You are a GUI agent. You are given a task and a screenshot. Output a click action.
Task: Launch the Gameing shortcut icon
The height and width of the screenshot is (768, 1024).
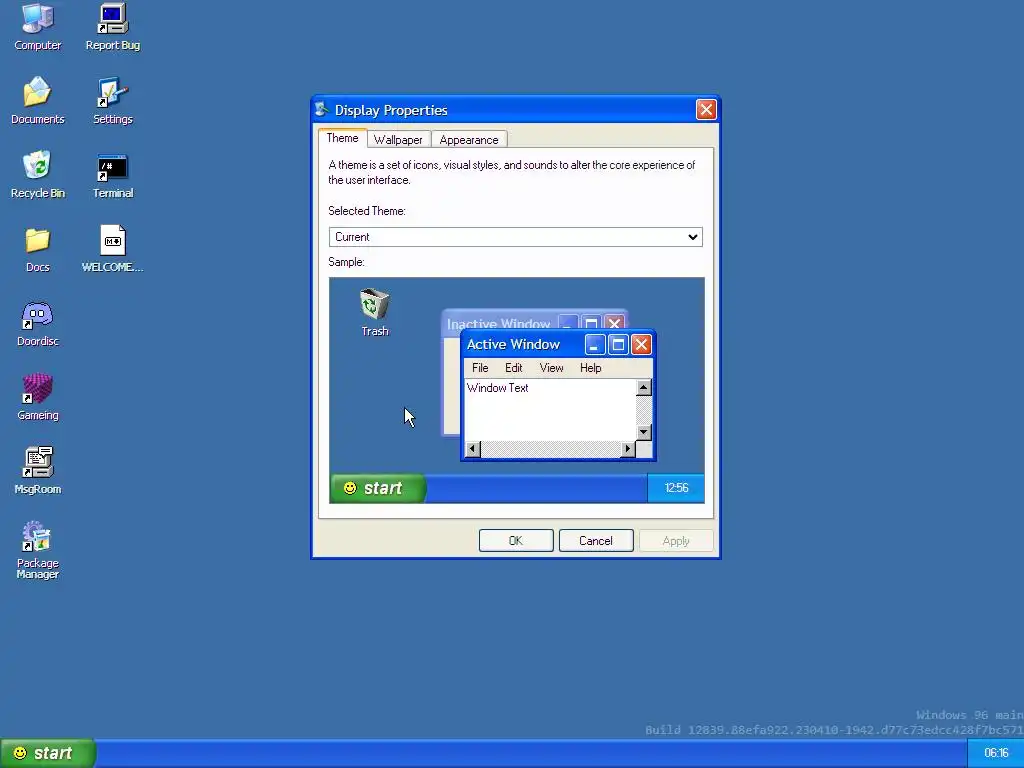pos(37,396)
